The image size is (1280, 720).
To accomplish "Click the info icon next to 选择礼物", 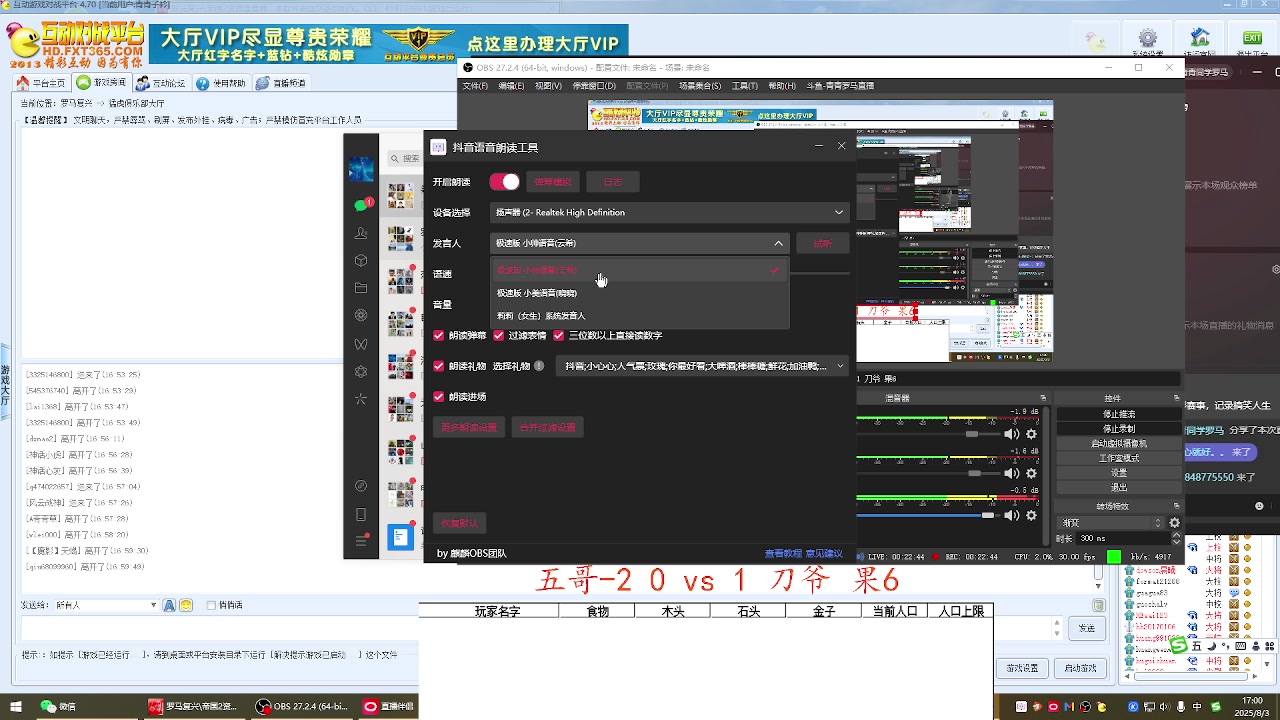I will [x=539, y=366].
